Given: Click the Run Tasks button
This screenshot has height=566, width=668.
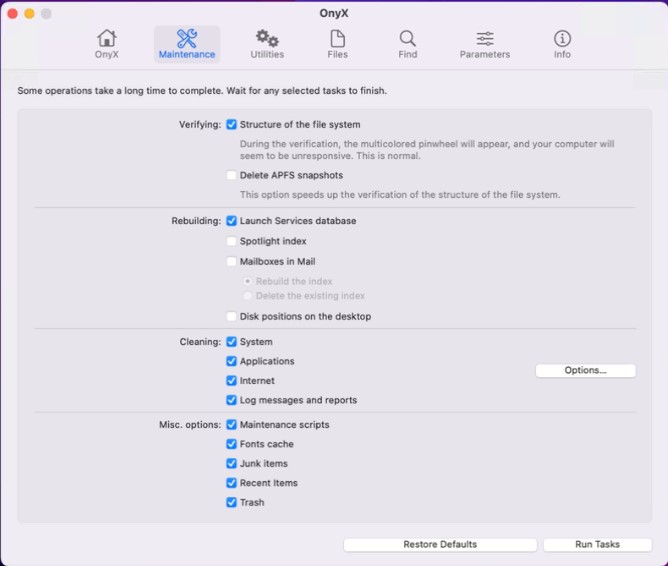Looking at the screenshot, I should coord(597,545).
